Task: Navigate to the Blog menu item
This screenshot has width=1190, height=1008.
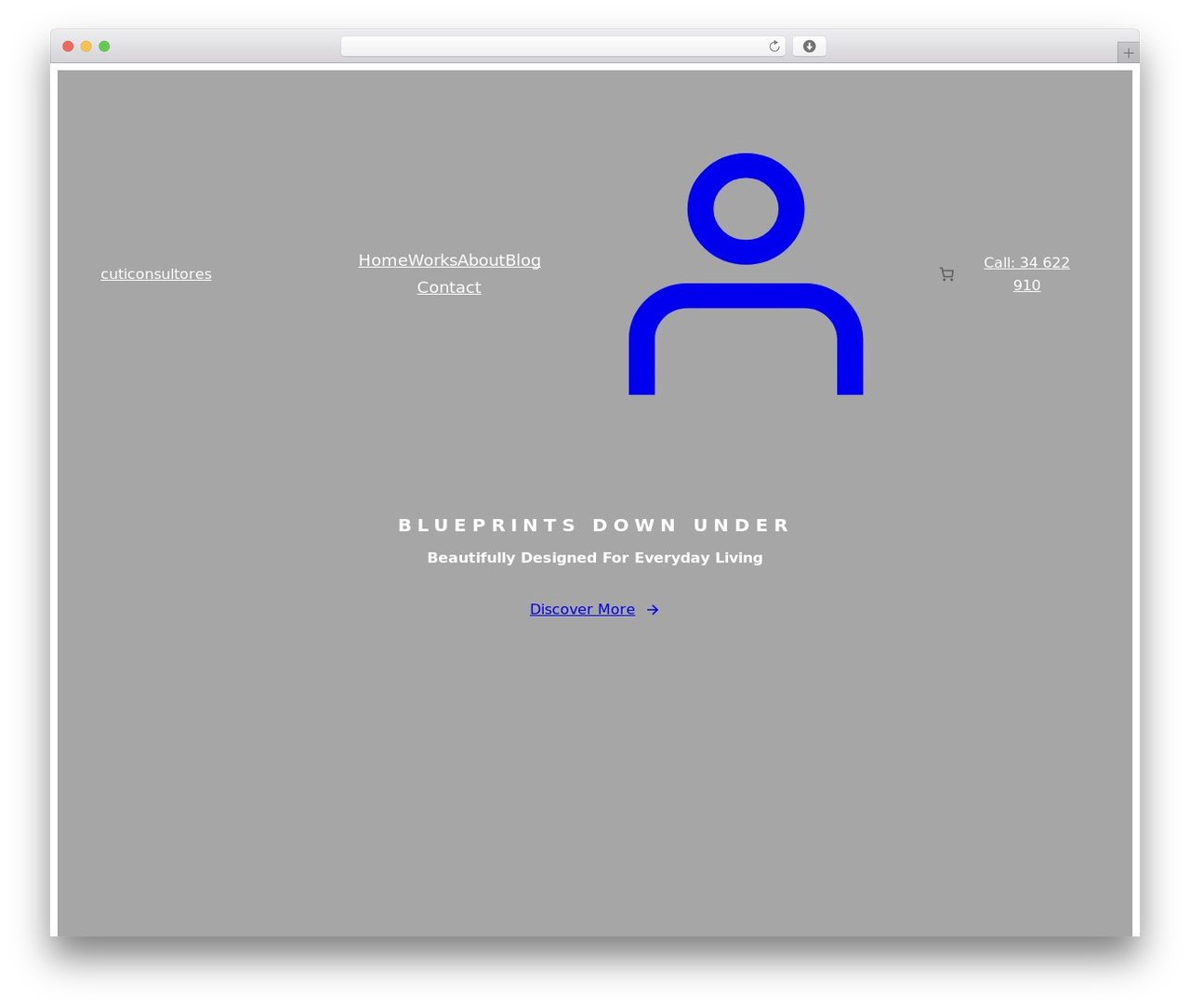Action: 522,260
